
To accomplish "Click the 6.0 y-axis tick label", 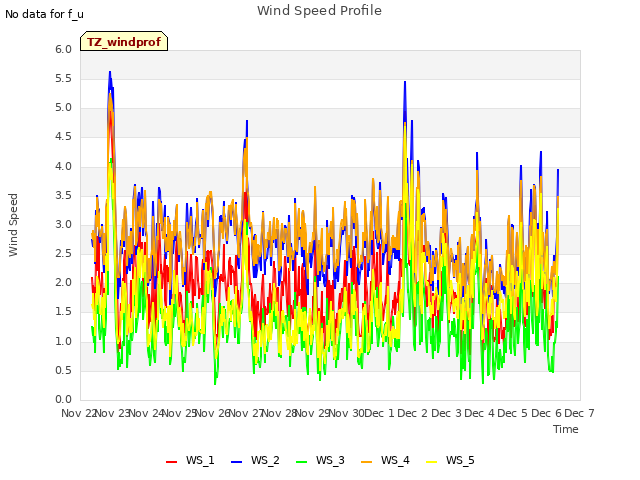I will (x=63, y=49).
